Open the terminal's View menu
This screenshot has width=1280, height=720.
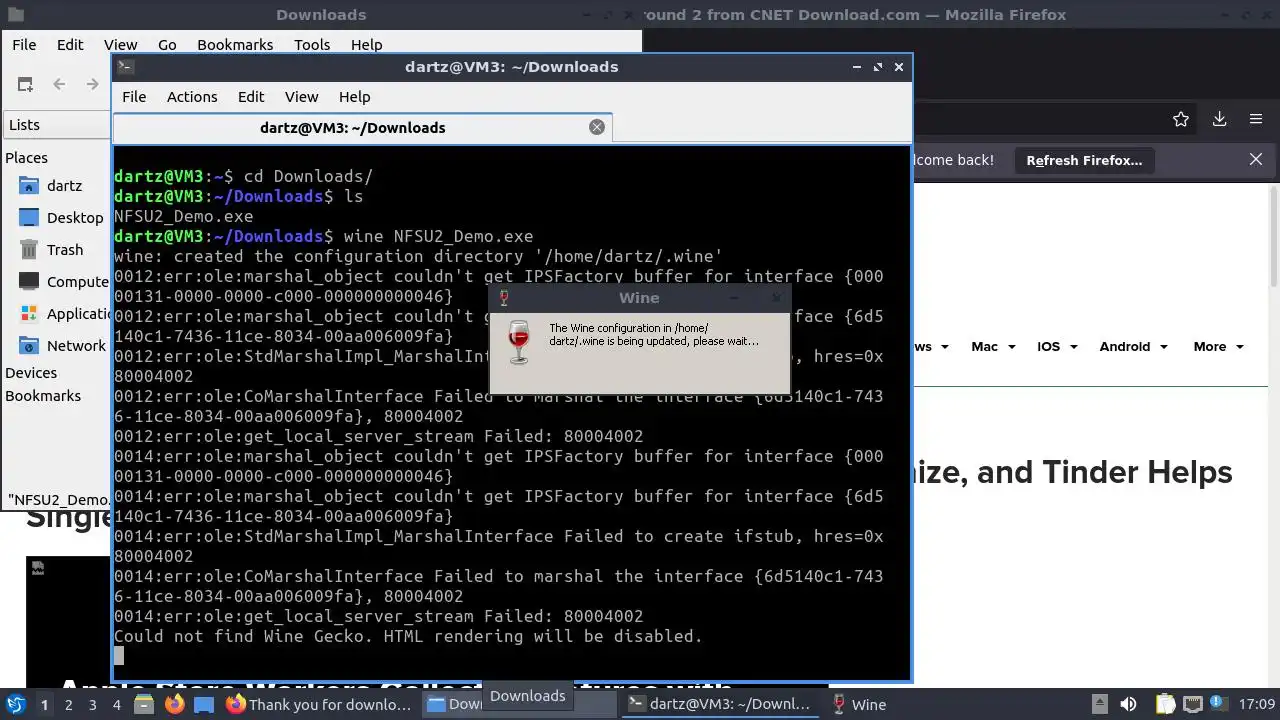[301, 97]
